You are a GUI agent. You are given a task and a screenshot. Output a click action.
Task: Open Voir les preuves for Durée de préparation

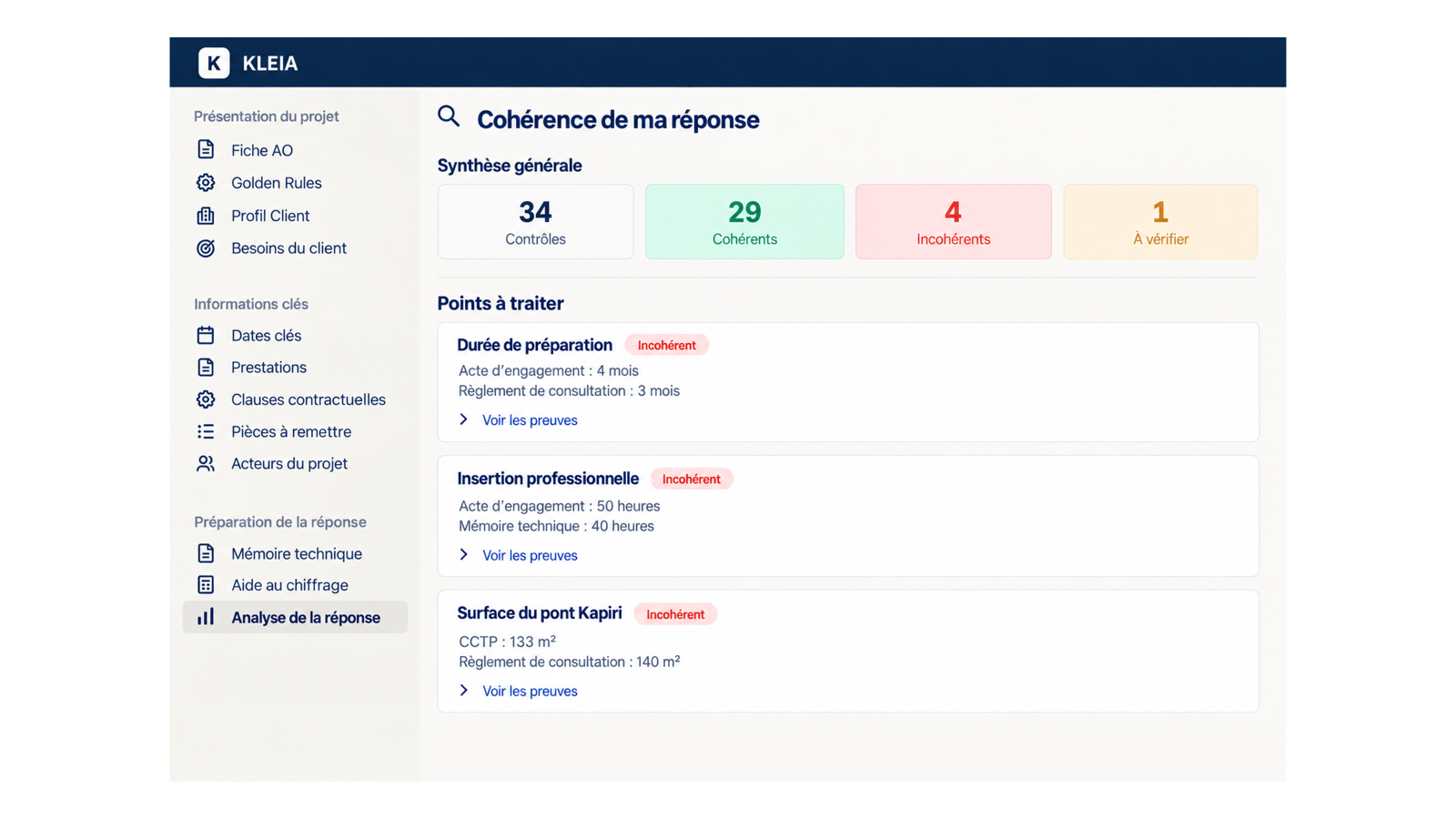[530, 420]
